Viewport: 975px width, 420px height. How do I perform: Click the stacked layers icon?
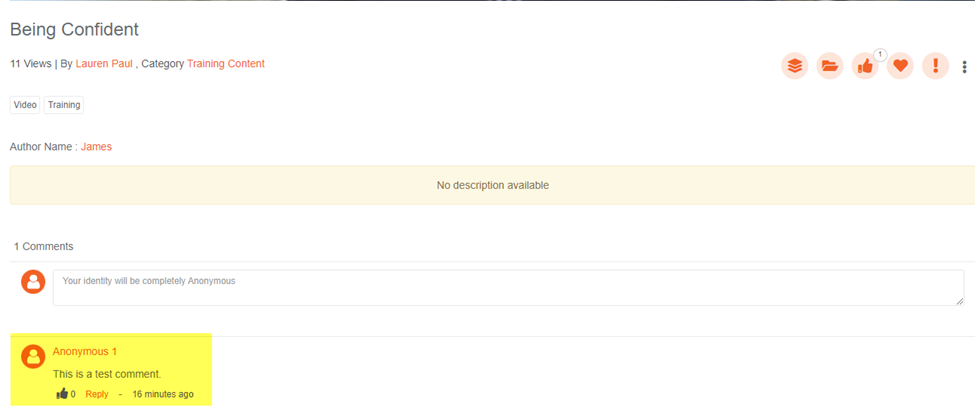[794, 66]
